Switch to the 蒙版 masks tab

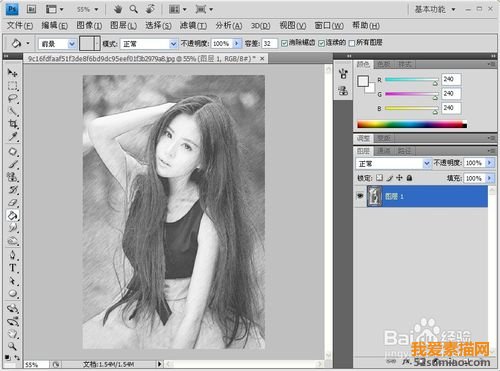(383, 138)
